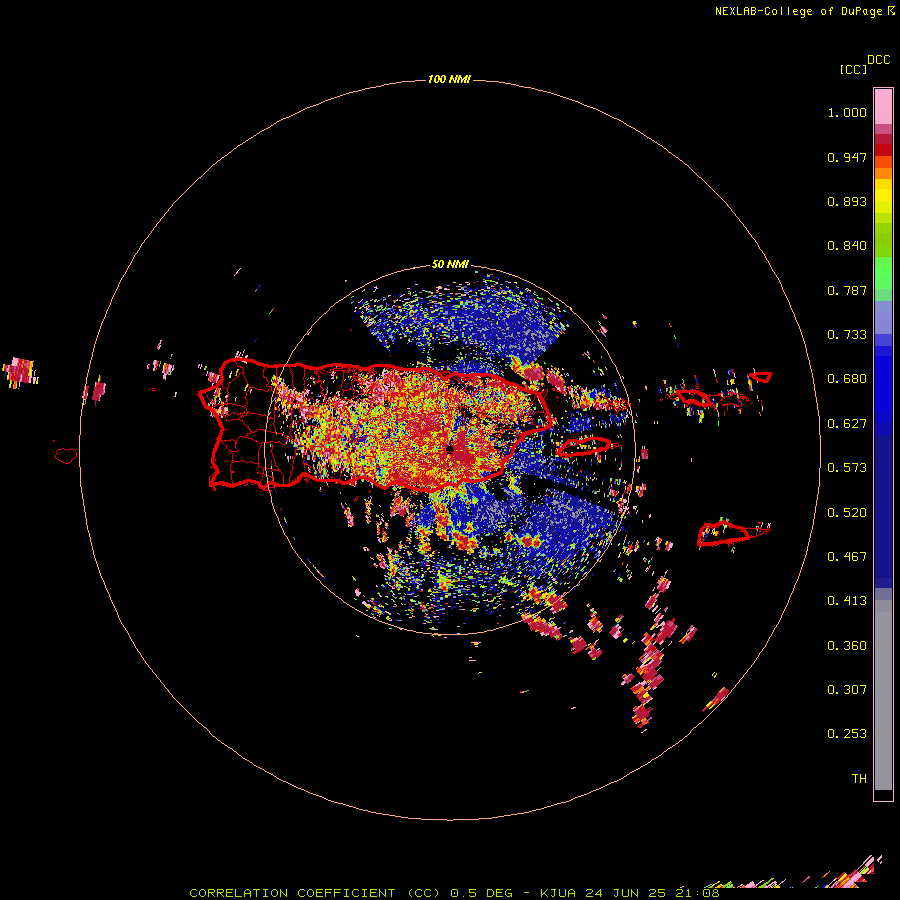Click the 0.627 legend value
This screenshot has height=900, width=900.
tap(847, 424)
